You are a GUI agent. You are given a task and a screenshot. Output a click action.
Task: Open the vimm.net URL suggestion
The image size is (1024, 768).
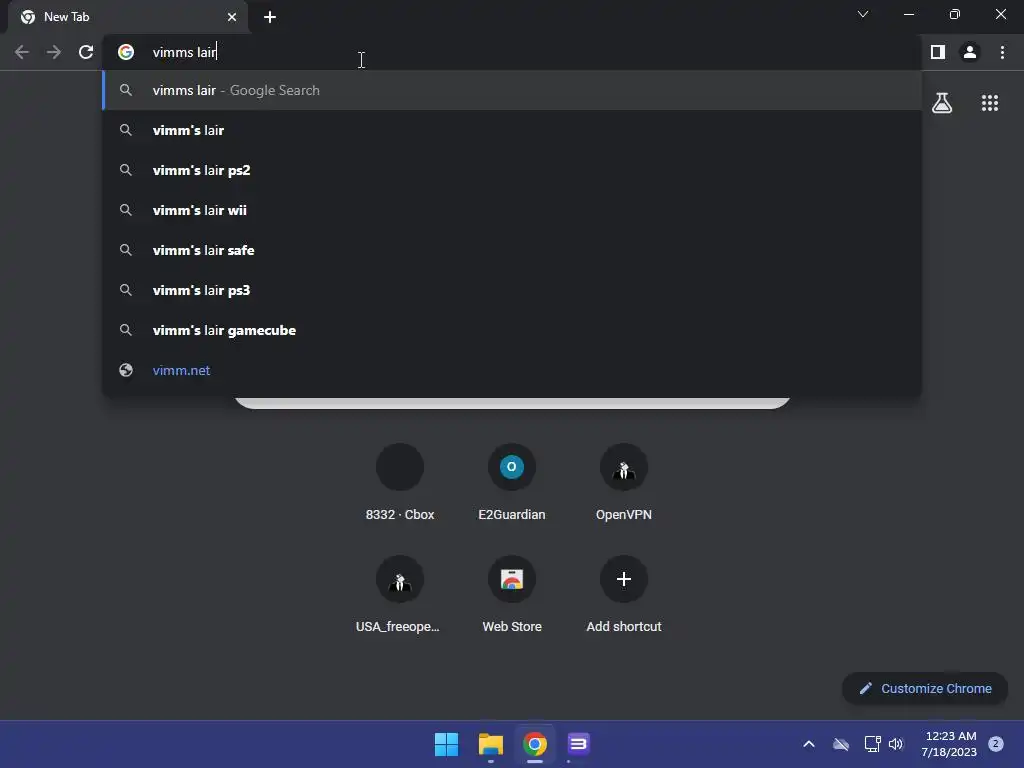(x=512, y=370)
